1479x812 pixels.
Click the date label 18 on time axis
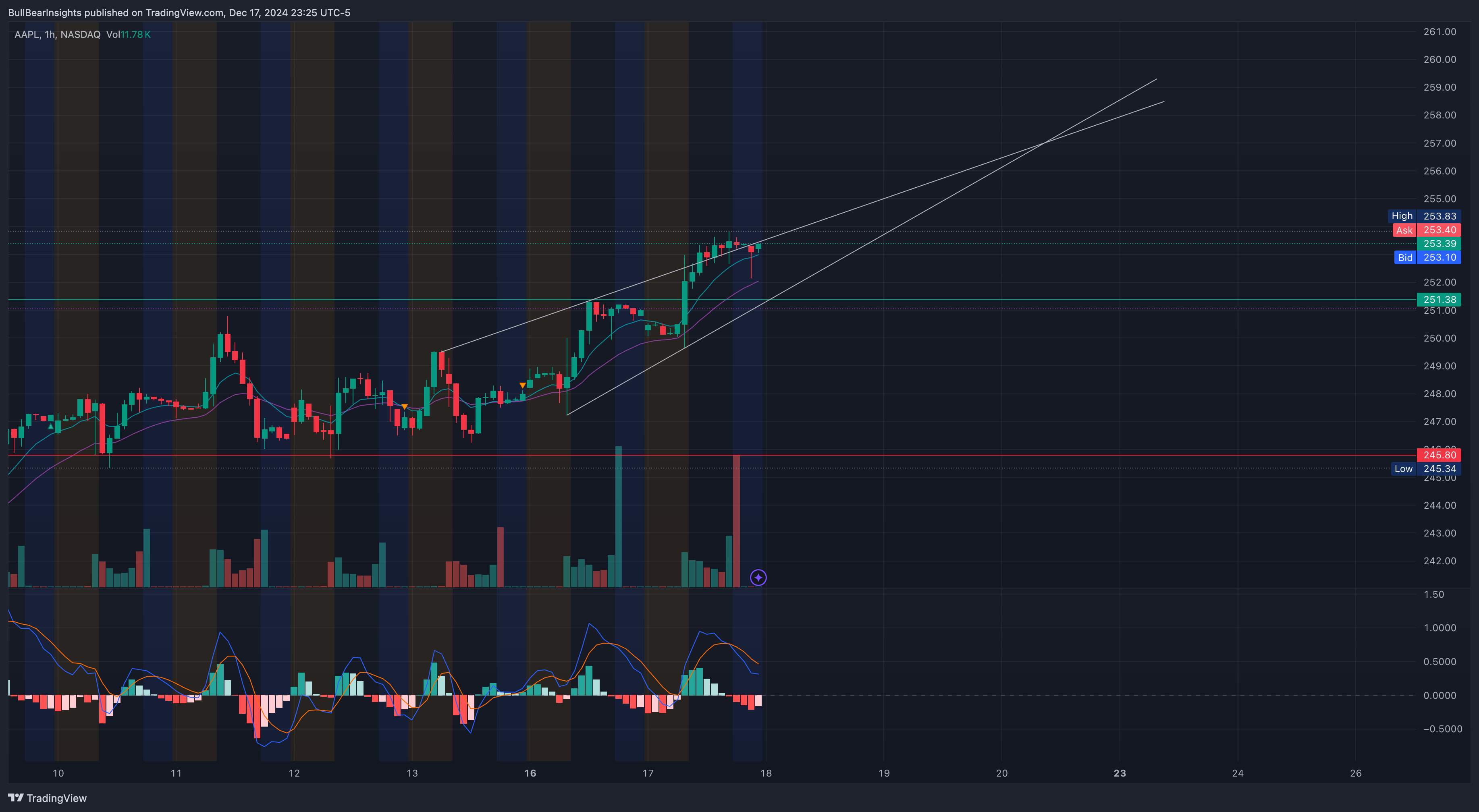tap(766, 773)
